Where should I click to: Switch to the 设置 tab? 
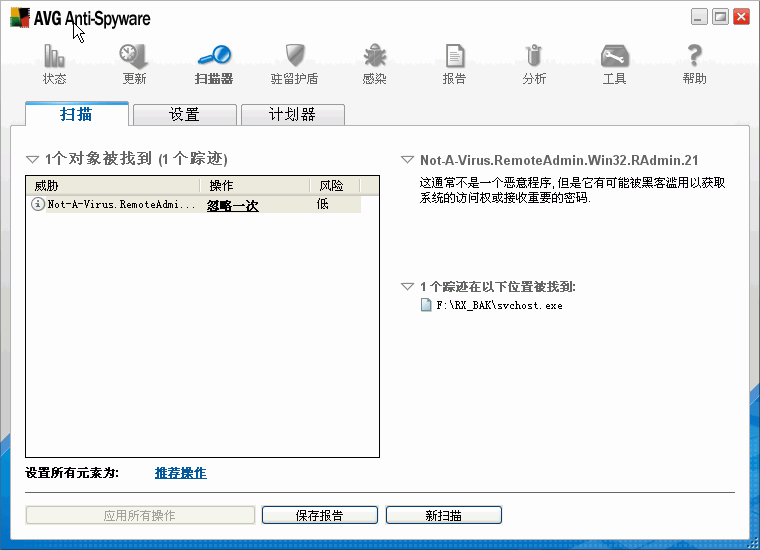(x=185, y=115)
